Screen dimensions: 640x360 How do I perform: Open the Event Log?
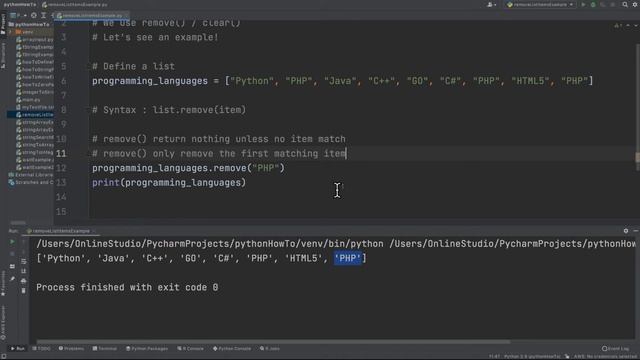point(616,349)
